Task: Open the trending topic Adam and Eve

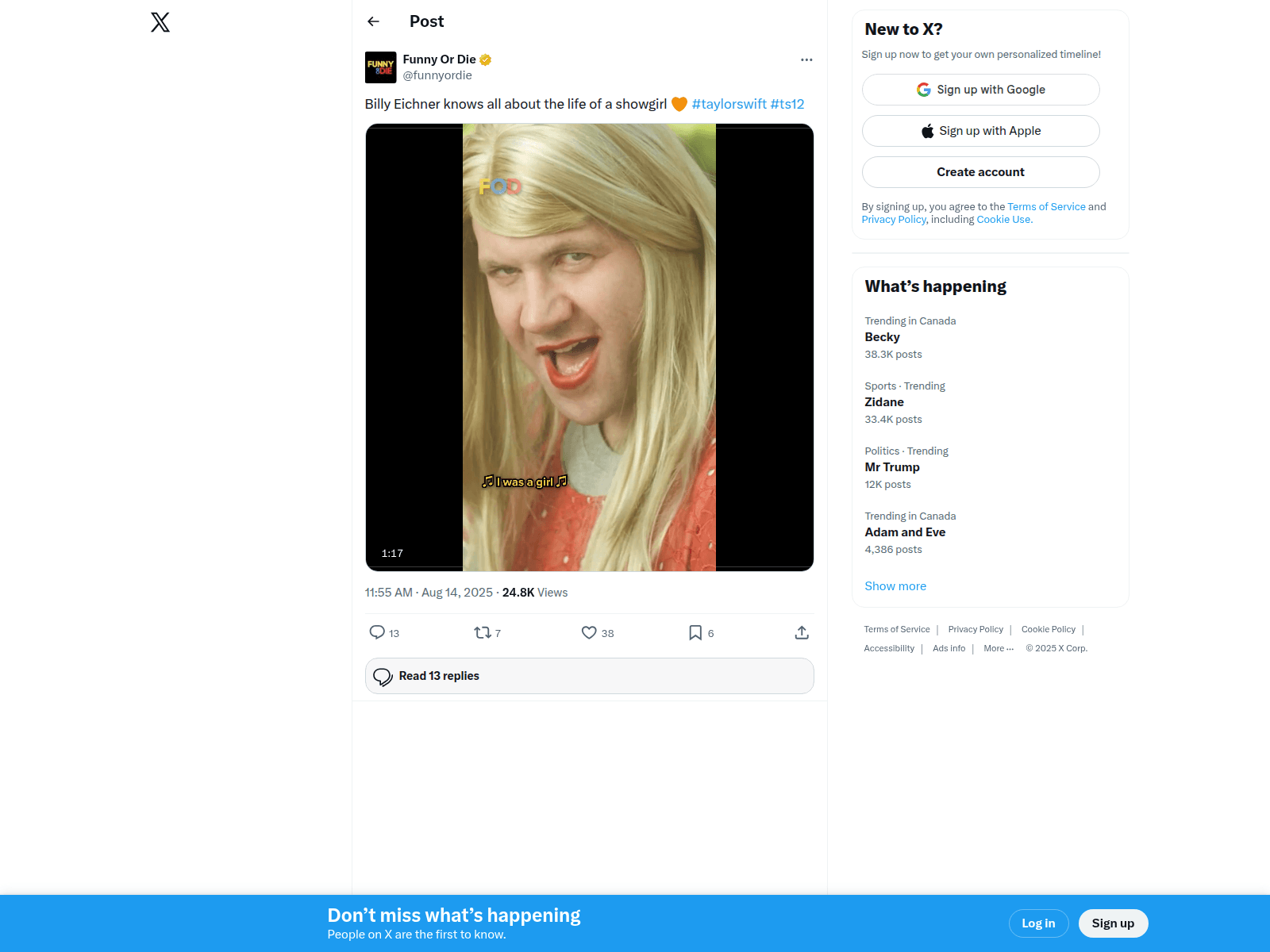Action: [x=990, y=532]
